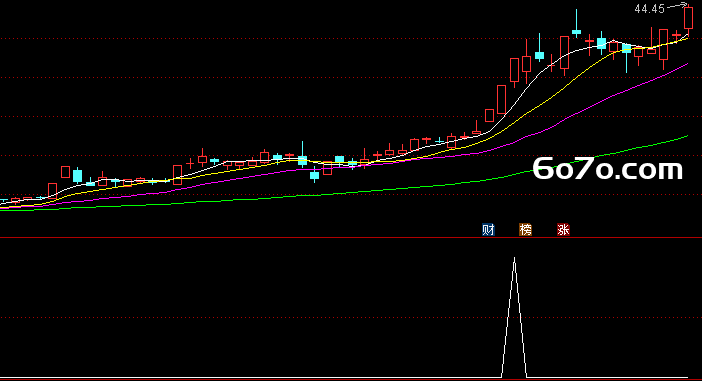Open the blue 财 info marker
This screenshot has height=381, width=702.
(x=488, y=230)
